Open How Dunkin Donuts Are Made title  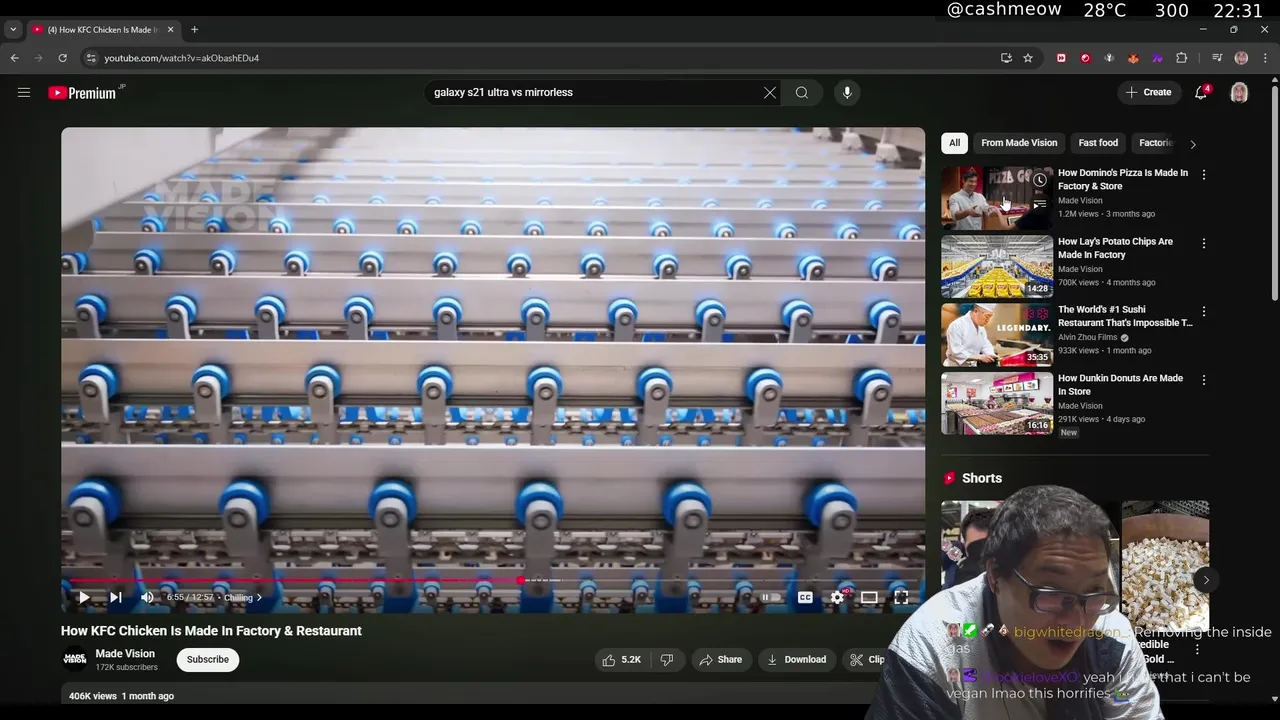click(x=1120, y=385)
